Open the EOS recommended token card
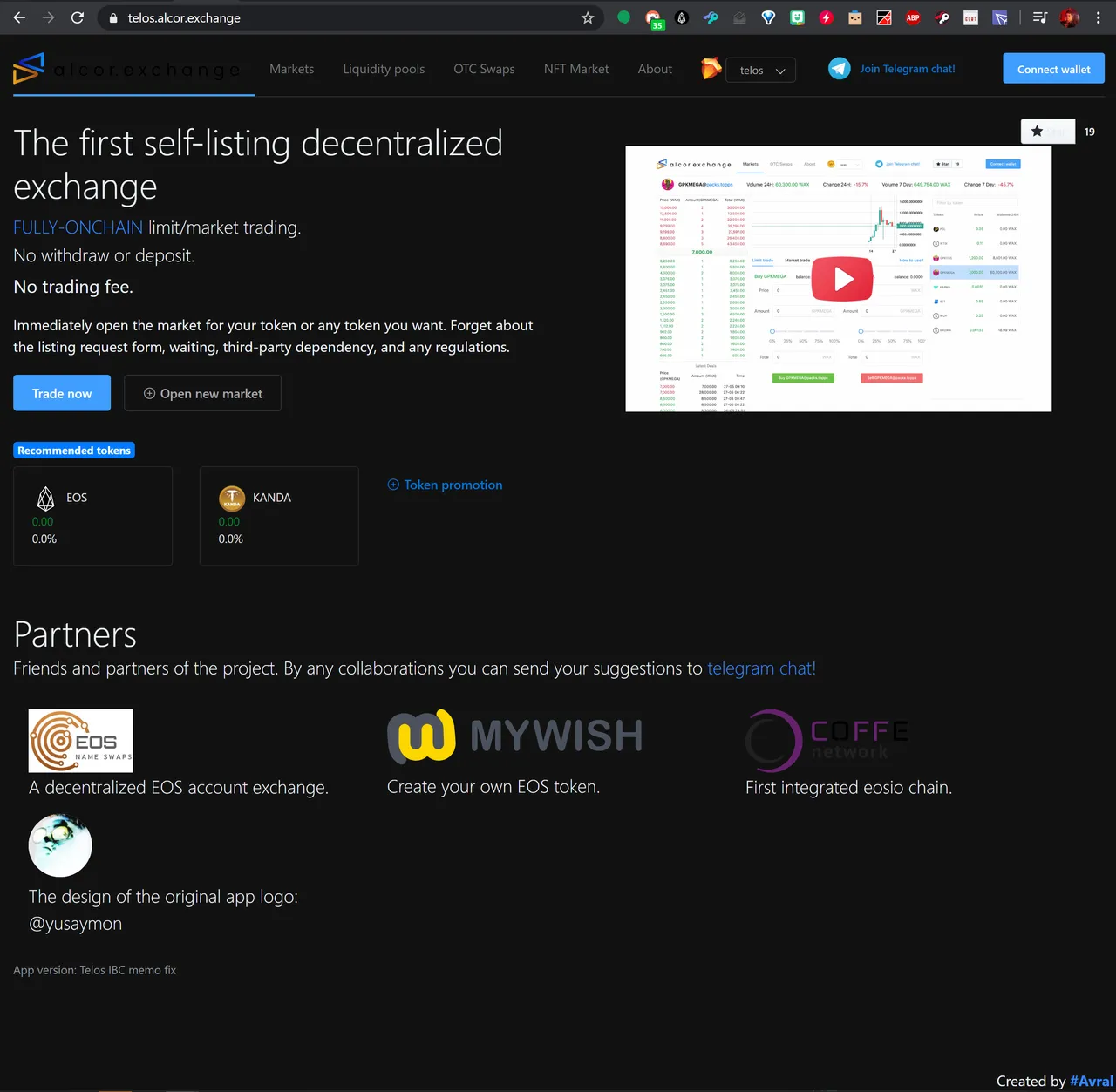Screen dimensions: 1116x1092 tap(92, 516)
